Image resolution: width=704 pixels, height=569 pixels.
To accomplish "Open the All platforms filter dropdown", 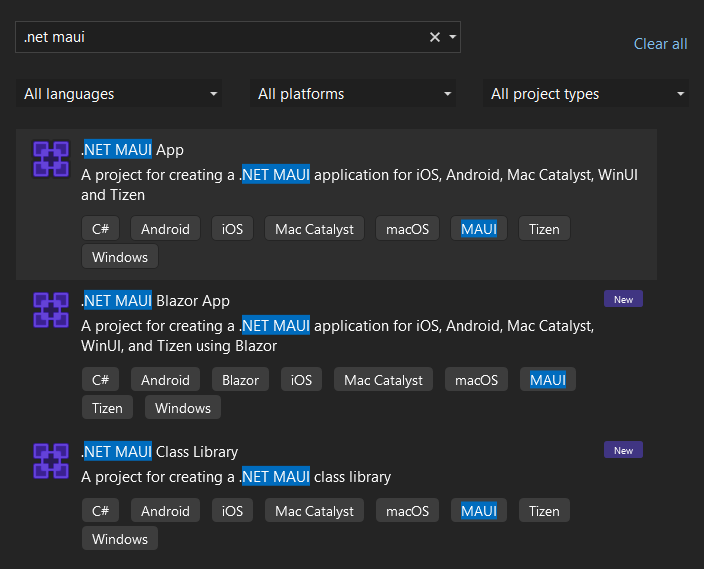I will click(352, 93).
